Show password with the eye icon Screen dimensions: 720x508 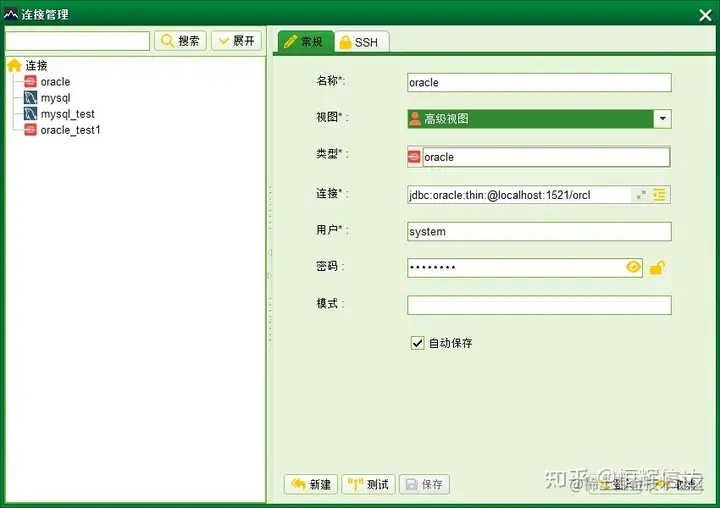coord(633,267)
